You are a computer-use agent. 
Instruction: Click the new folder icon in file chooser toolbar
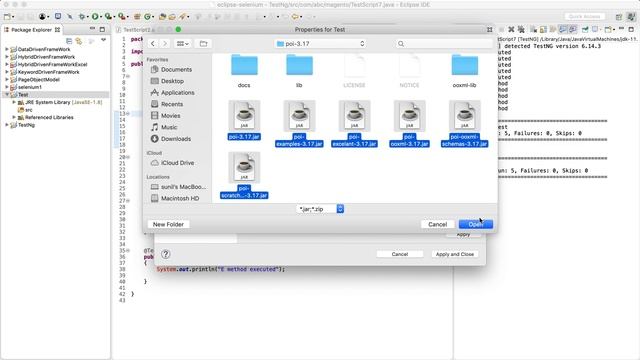pos(203,44)
